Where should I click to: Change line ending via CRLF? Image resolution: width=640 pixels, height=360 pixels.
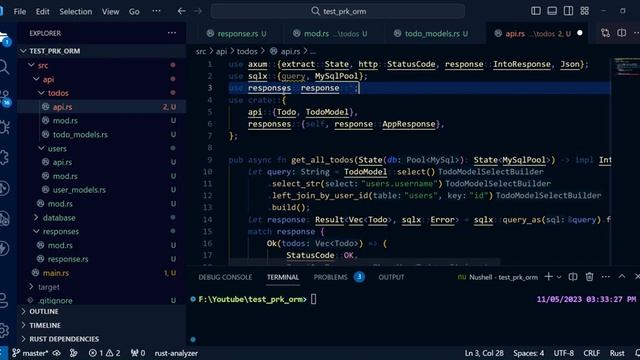point(591,353)
